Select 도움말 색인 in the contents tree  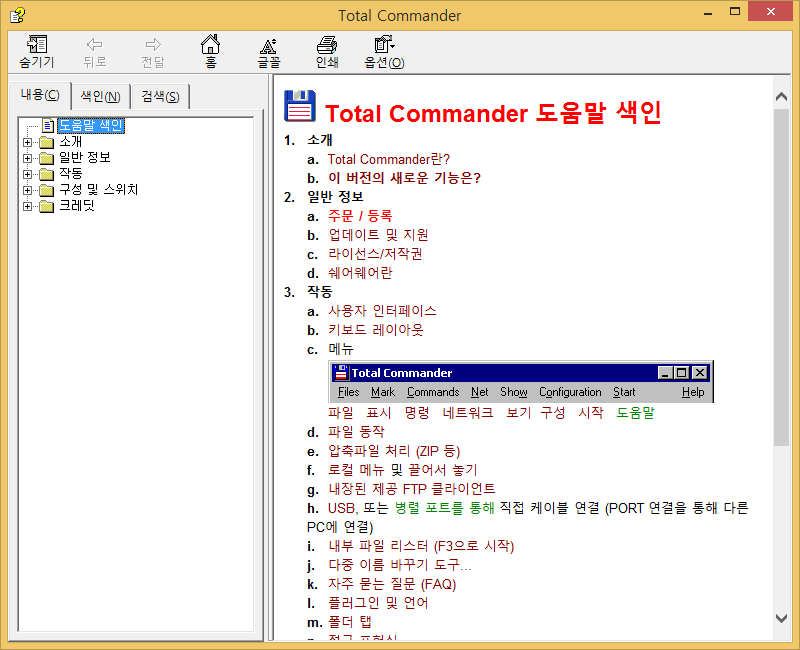pyautogui.click(x=91, y=126)
